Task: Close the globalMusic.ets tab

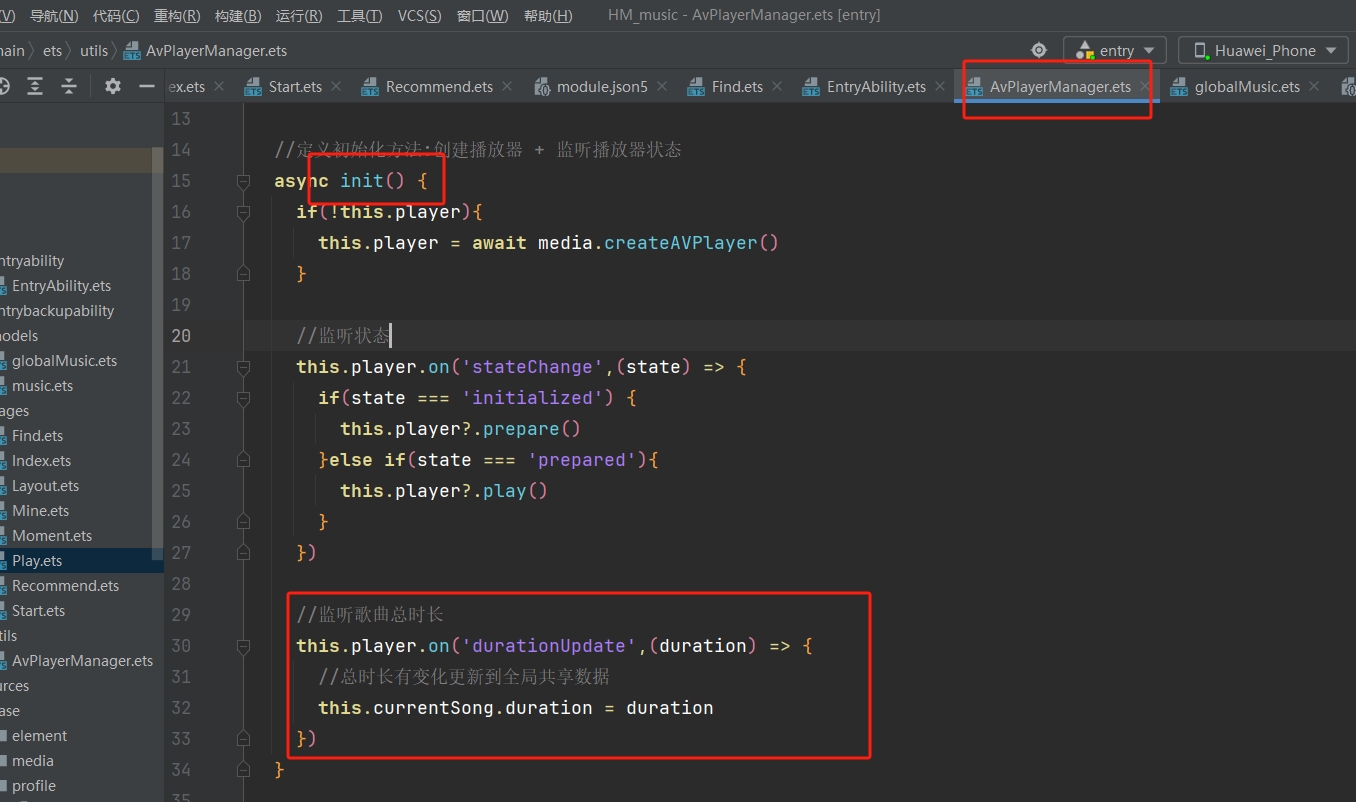Action: pyautogui.click(x=1314, y=87)
